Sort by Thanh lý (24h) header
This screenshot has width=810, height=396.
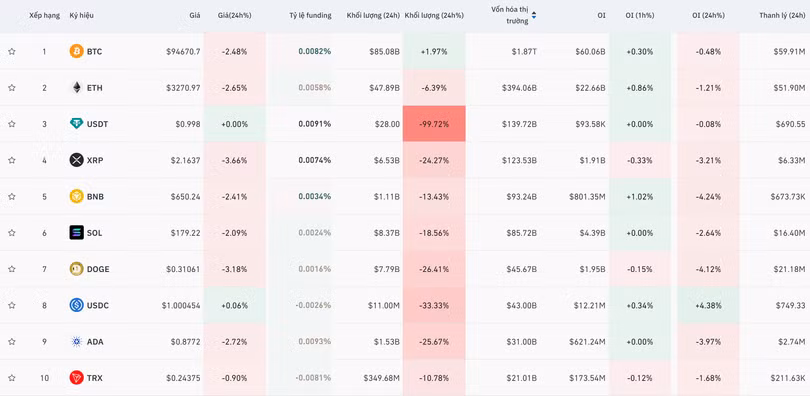(x=782, y=15)
